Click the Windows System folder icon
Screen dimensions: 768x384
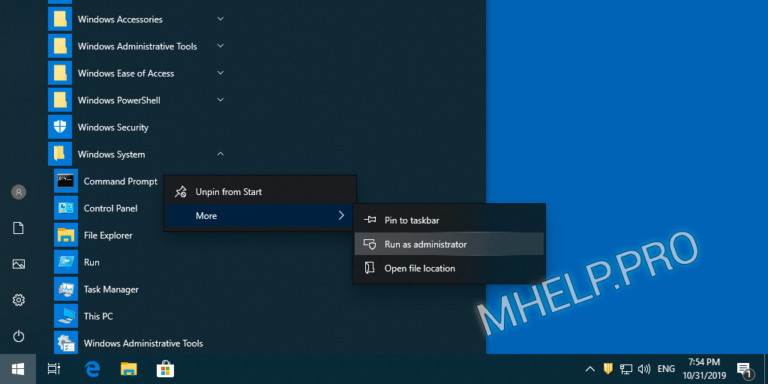pos(60,154)
